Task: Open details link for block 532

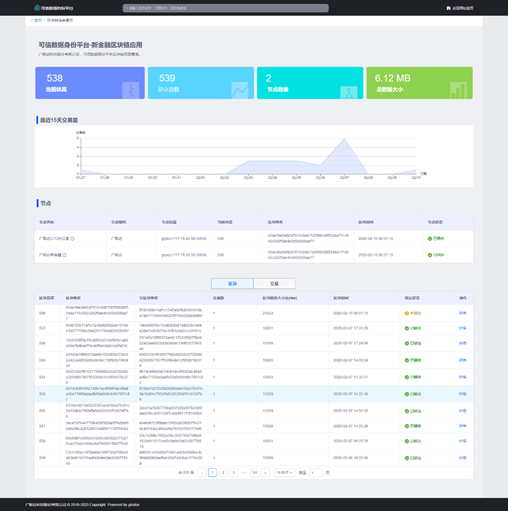Action: 462,411
